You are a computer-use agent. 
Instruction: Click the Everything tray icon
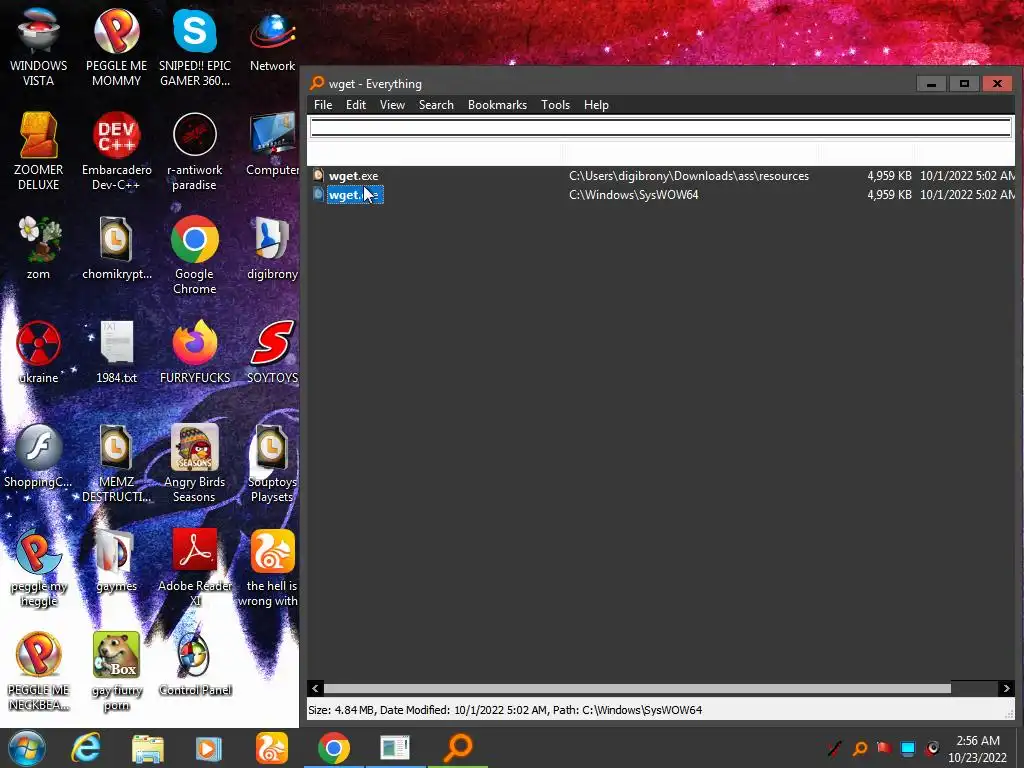pyautogui.click(x=859, y=748)
